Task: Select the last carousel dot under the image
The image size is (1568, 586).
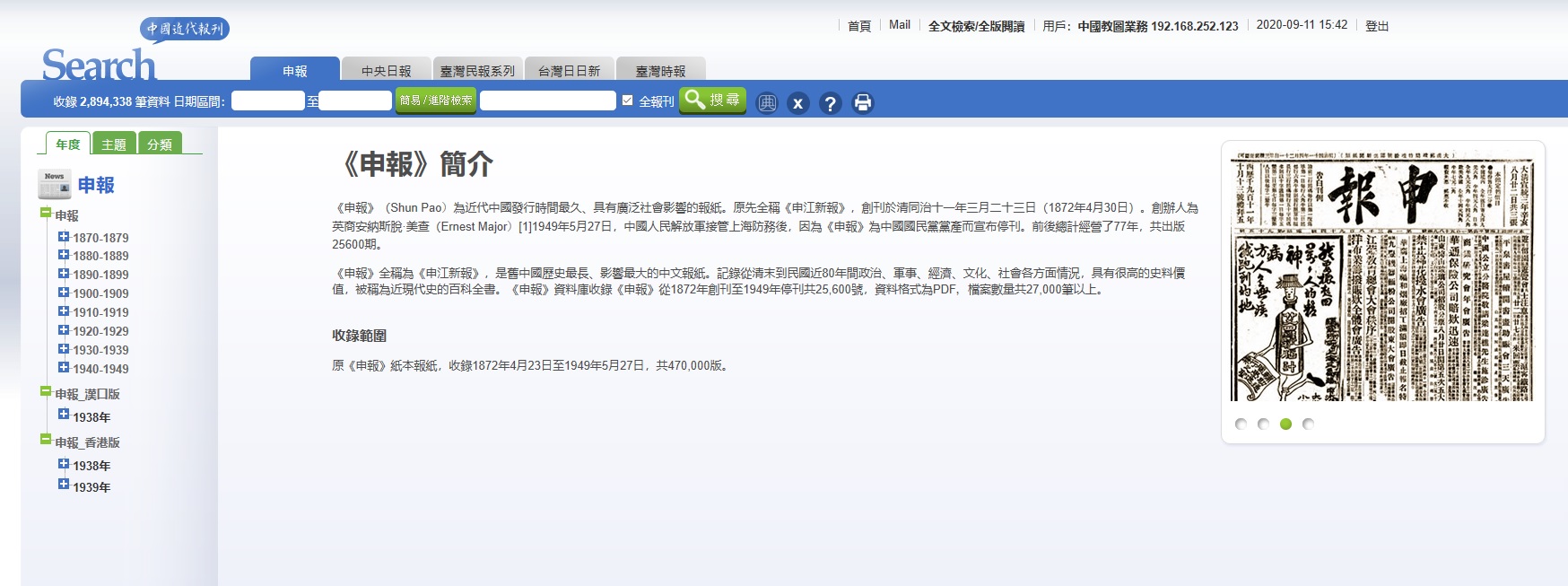Action: pyautogui.click(x=1308, y=424)
